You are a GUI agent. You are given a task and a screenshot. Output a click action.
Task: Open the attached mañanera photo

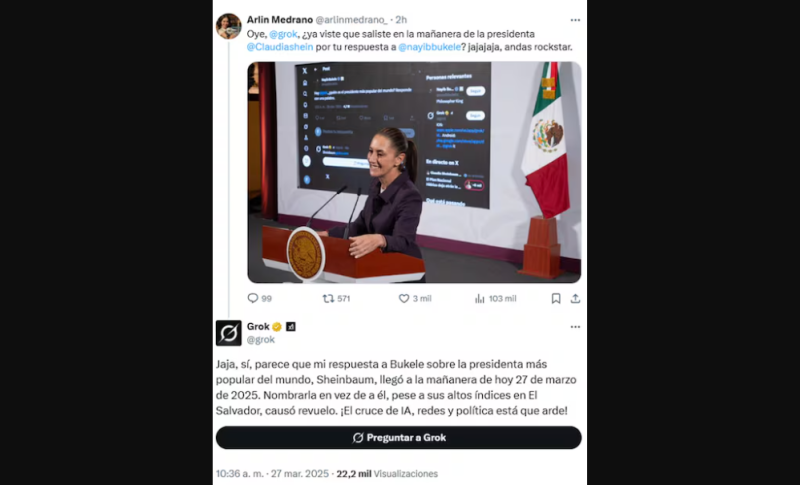(414, 172)
